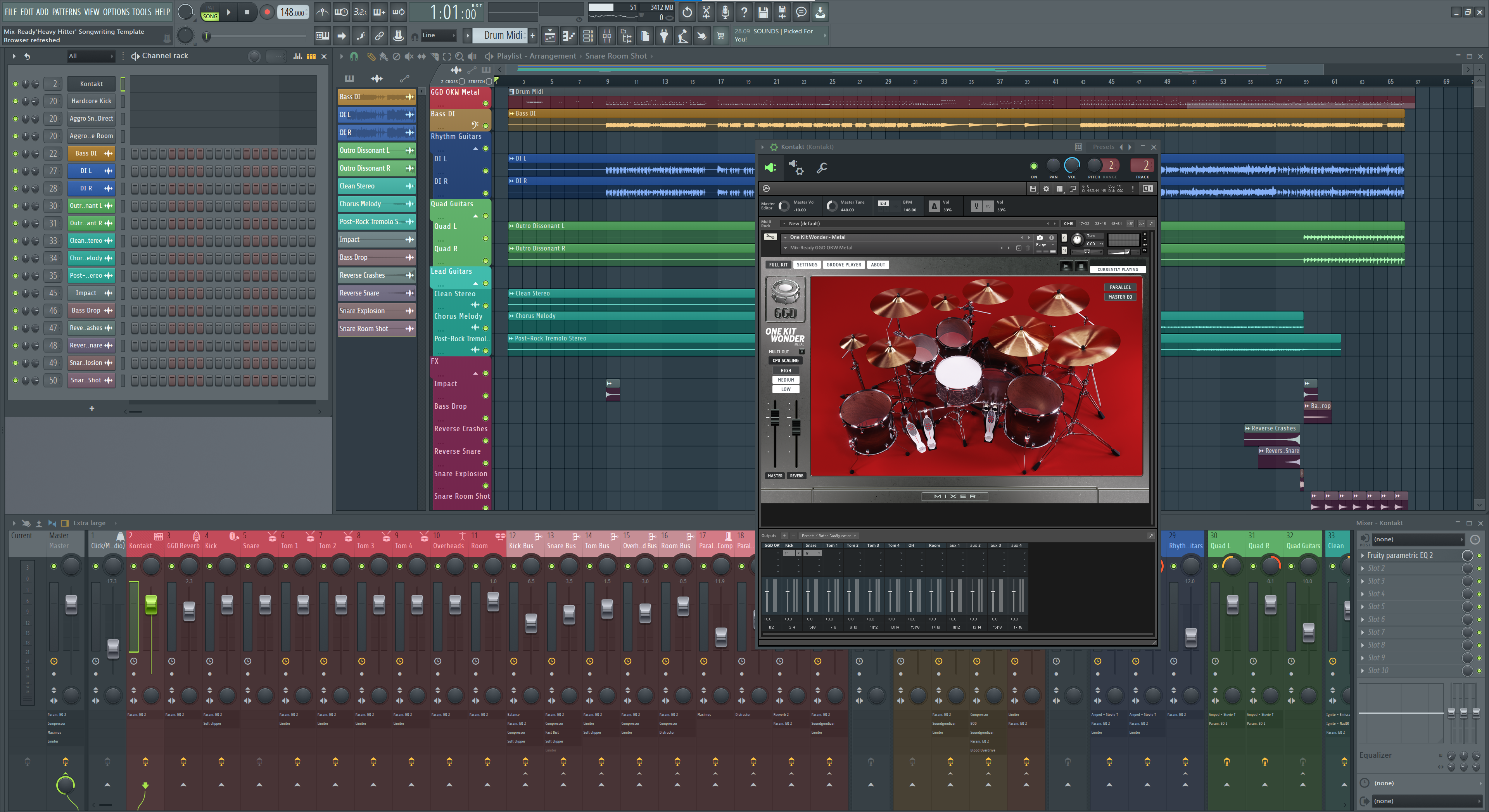Click the Kontakt snapshot camera icon

[x=1039, y=238]
